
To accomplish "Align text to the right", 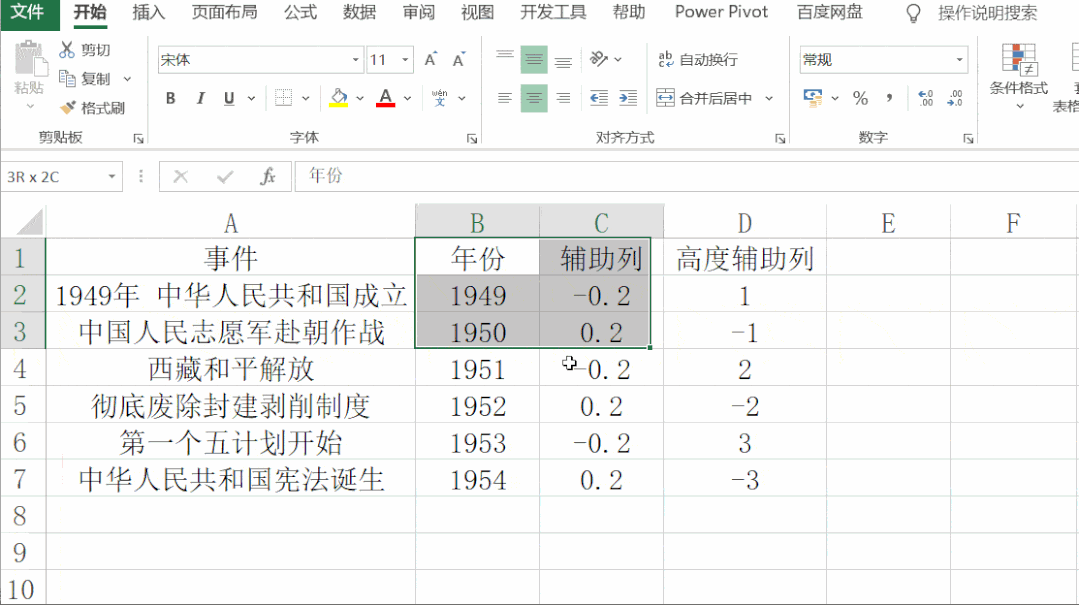I will 563,98.
